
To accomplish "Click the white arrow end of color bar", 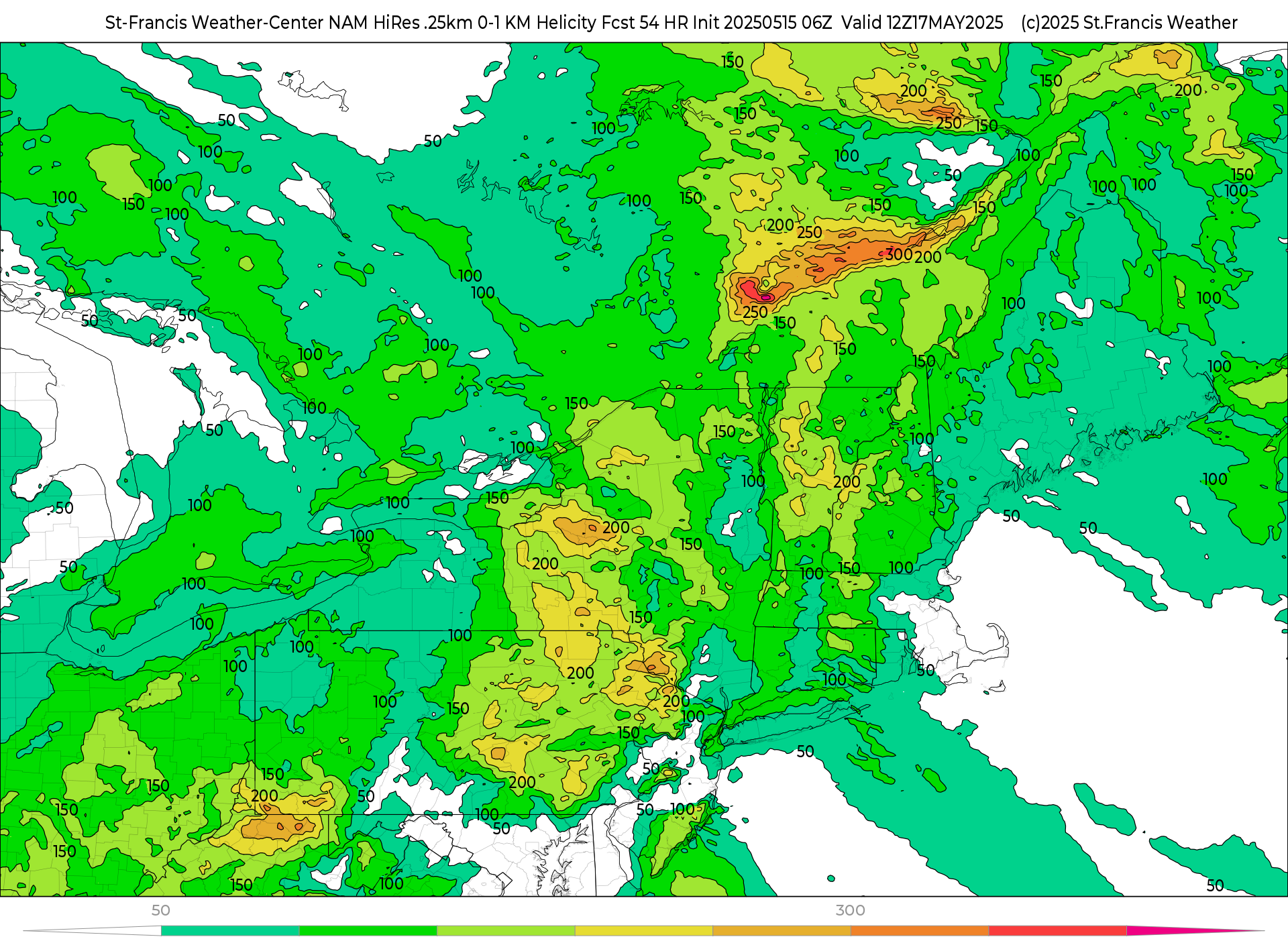I will point(92,930).
